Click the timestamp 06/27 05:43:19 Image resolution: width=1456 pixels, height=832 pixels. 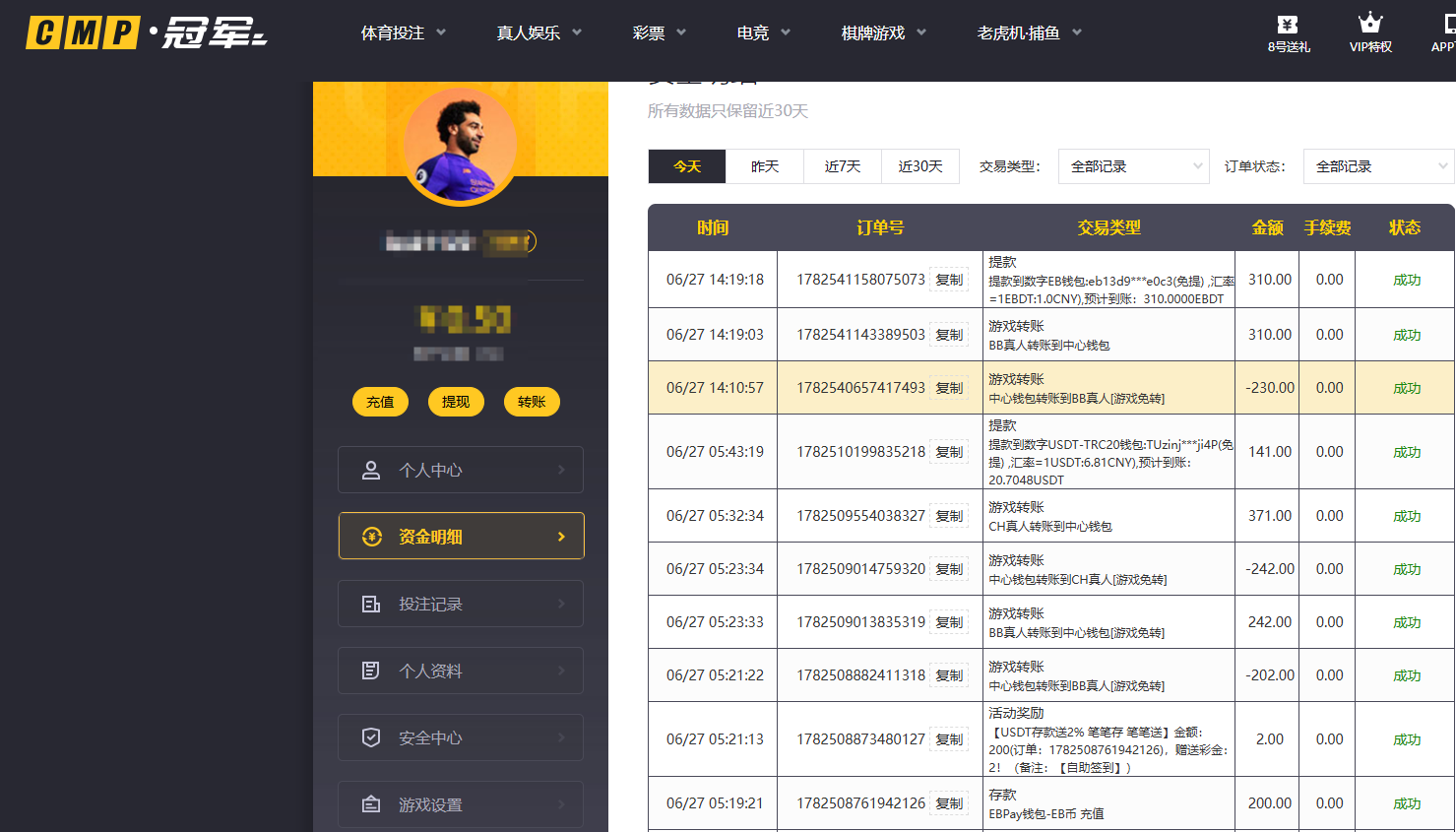715,452
